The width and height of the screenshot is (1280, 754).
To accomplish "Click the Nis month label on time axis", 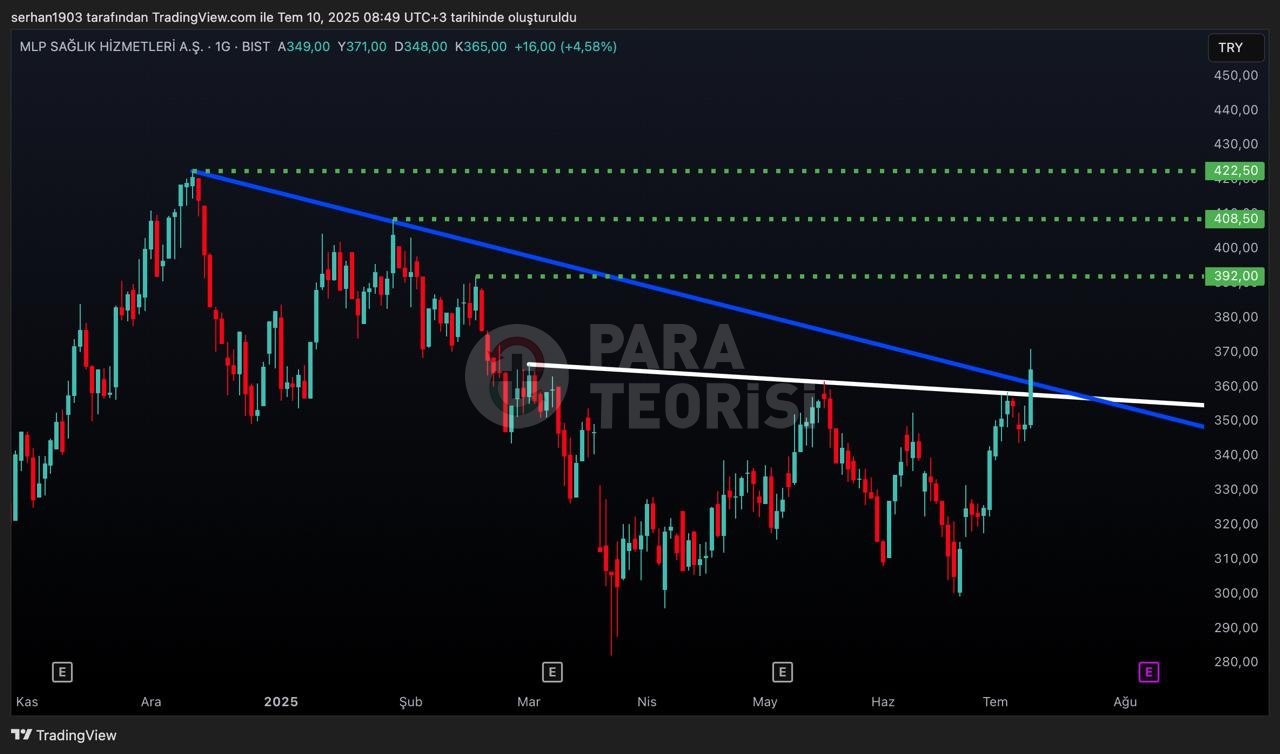I will point(647,702).
